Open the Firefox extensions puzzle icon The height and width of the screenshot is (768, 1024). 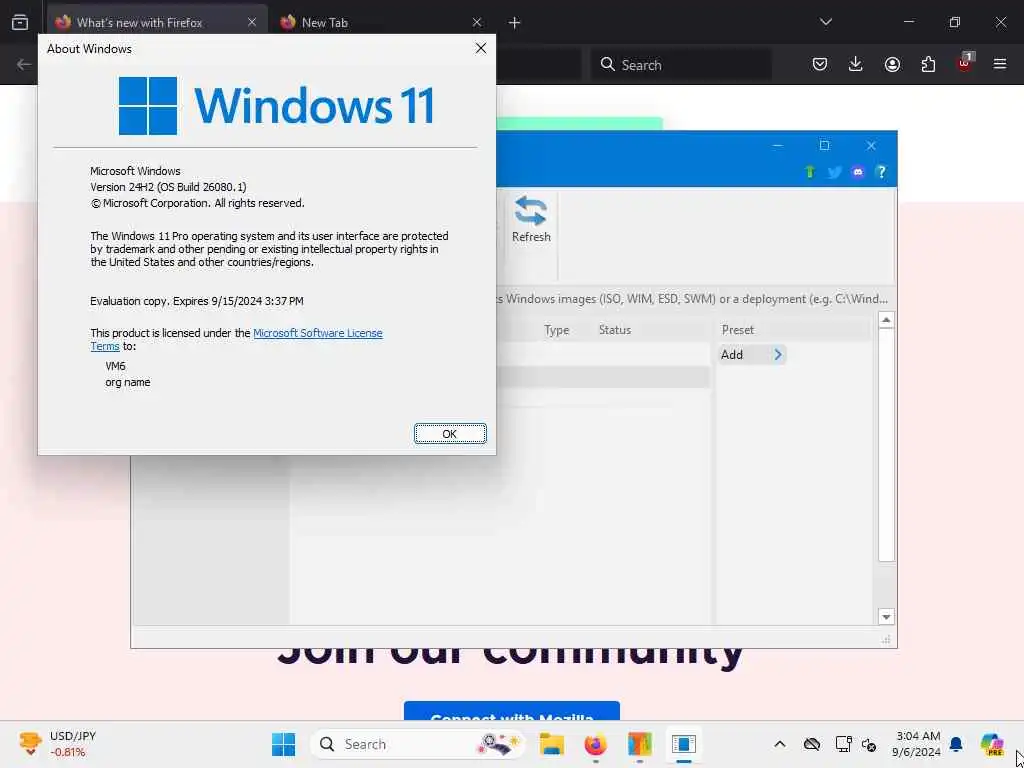[928, 64]
